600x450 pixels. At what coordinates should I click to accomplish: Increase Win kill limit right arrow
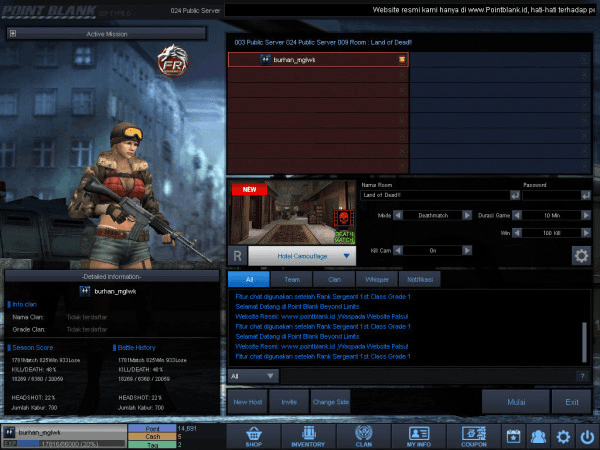tap(586, 233)
